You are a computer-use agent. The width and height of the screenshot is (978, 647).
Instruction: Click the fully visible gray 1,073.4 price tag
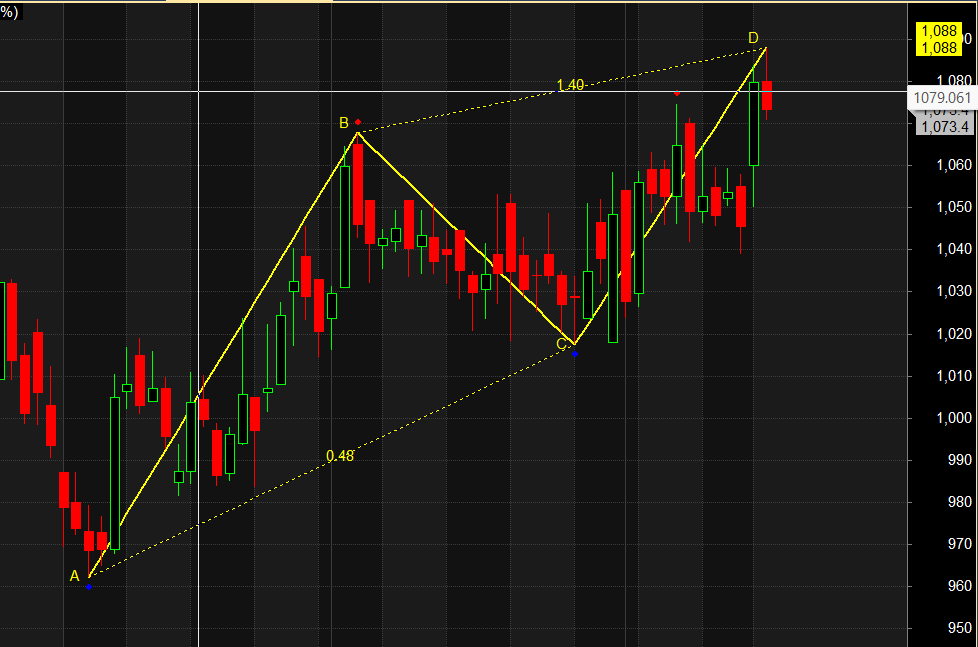[945, 127]
